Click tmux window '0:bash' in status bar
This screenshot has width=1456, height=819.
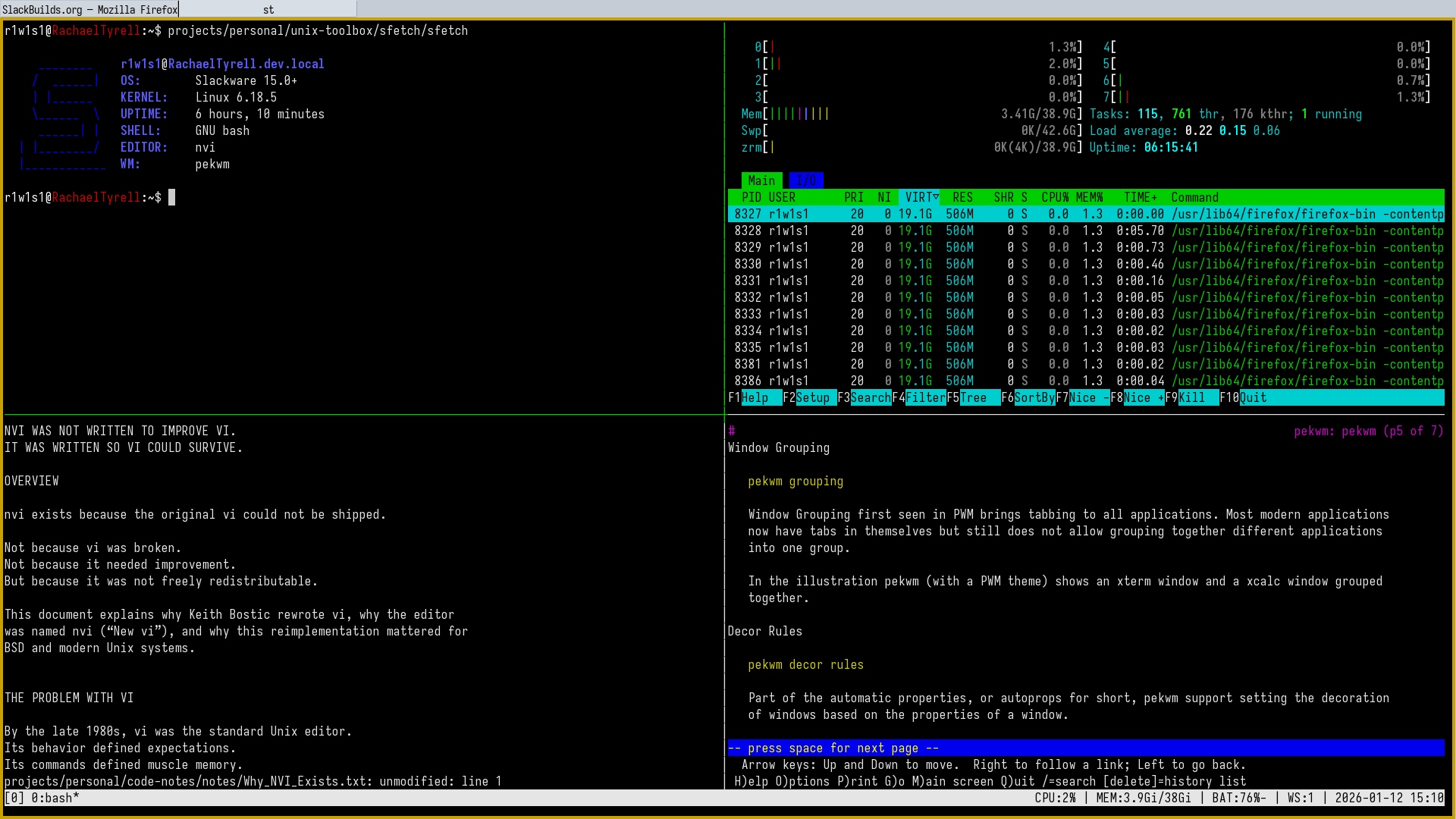coord(55,798)
